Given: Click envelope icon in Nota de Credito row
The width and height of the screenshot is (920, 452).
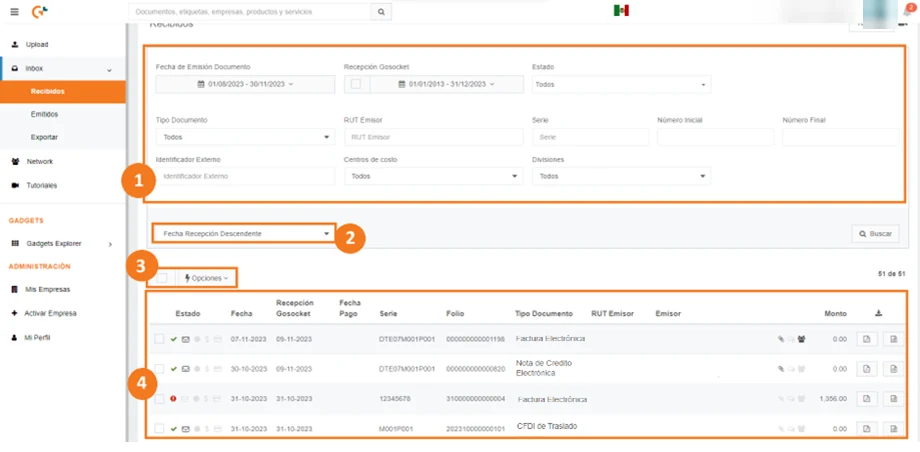Looking at the screenshot, I should pyautogui.click(x=185, y=369).
